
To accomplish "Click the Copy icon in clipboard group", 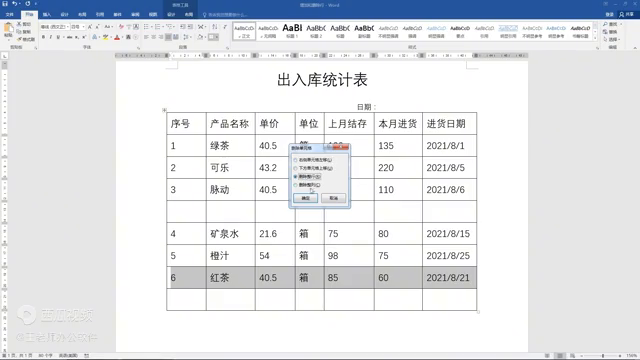I will click(19, 32).
